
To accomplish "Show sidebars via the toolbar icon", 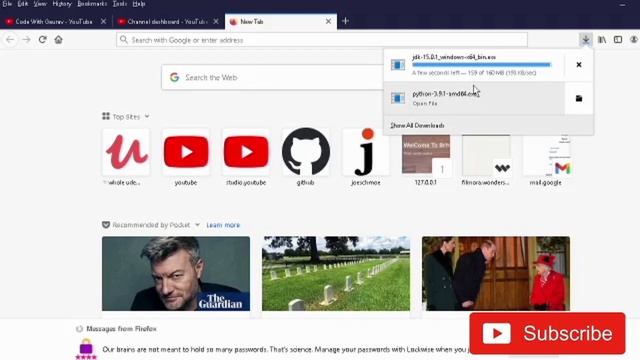I will [618, 40].
